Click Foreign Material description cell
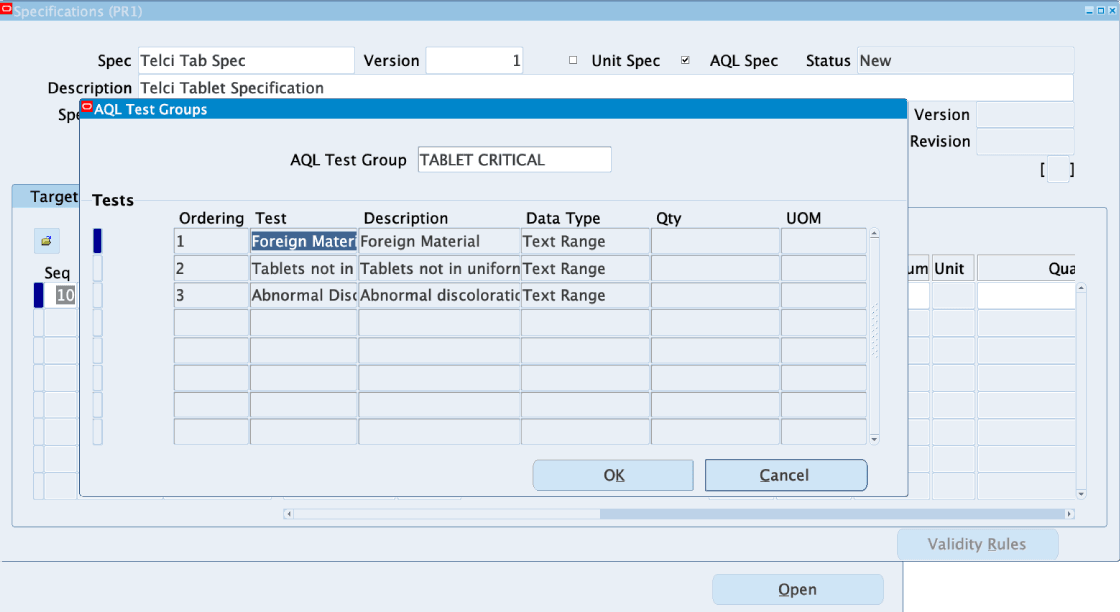1120x612 pixels. pos(439,241)
